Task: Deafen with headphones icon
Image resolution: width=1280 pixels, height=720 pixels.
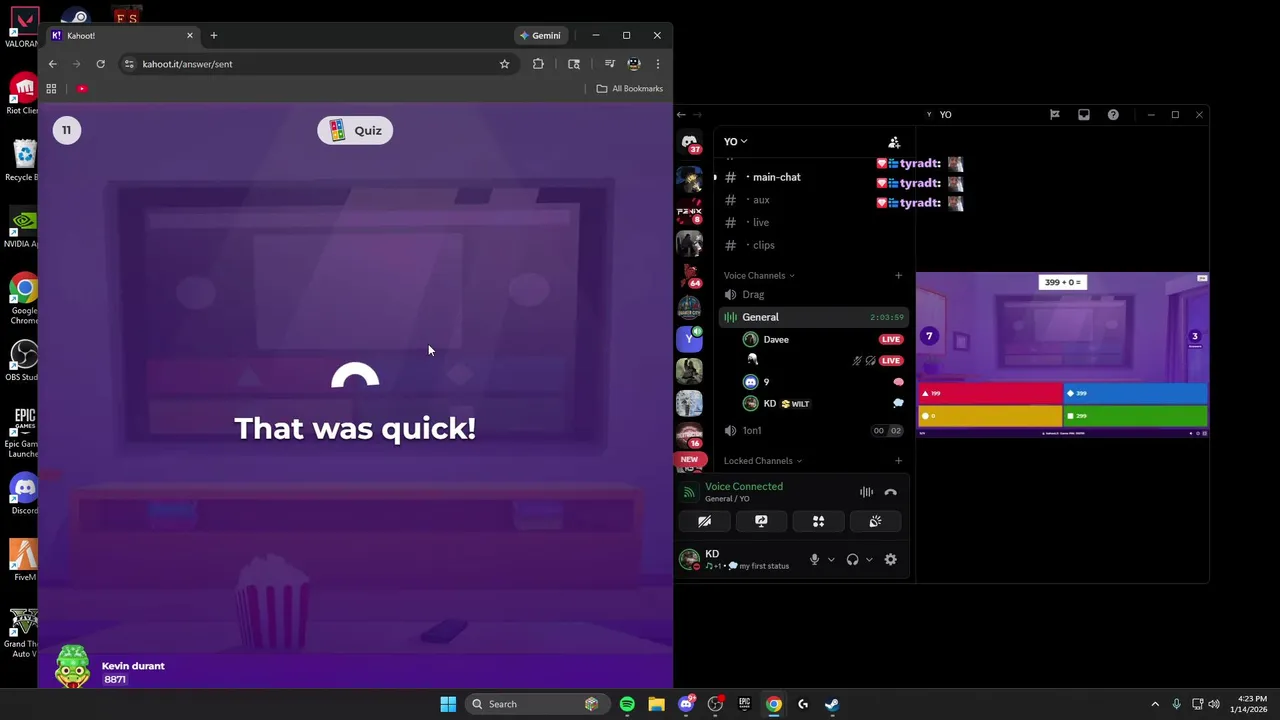Action: [852, 560]
